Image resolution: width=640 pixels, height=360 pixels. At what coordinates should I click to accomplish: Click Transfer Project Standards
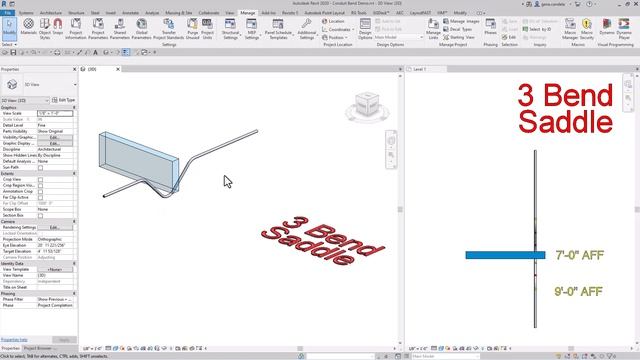pyautogui.click(x=169, y=28)
